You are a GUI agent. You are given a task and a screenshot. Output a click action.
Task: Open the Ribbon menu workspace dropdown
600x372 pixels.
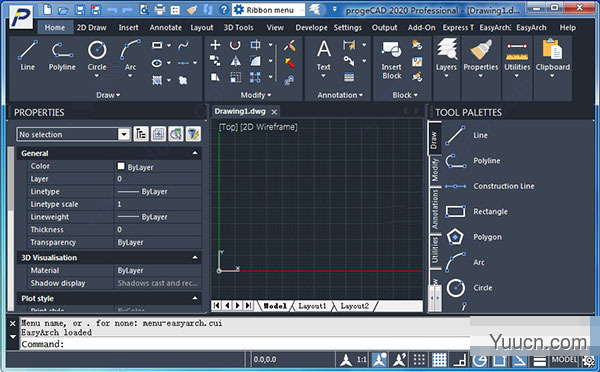point(268,10)
